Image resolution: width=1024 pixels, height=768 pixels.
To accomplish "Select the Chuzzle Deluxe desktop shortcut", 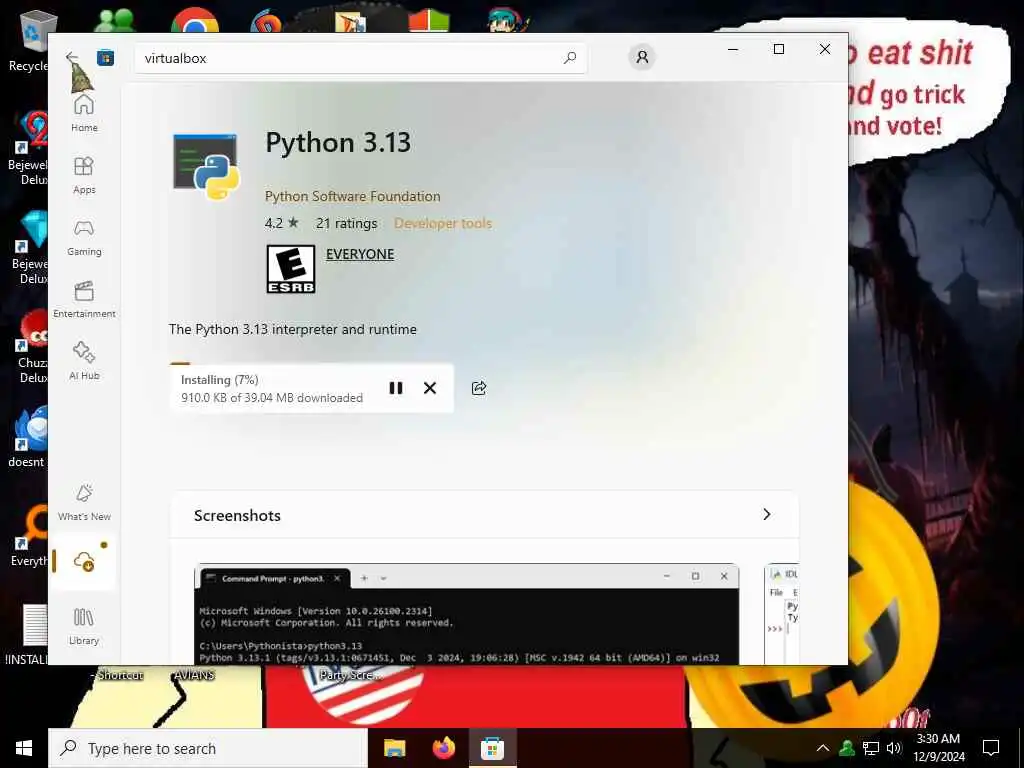I will click(x=30, y=346).
